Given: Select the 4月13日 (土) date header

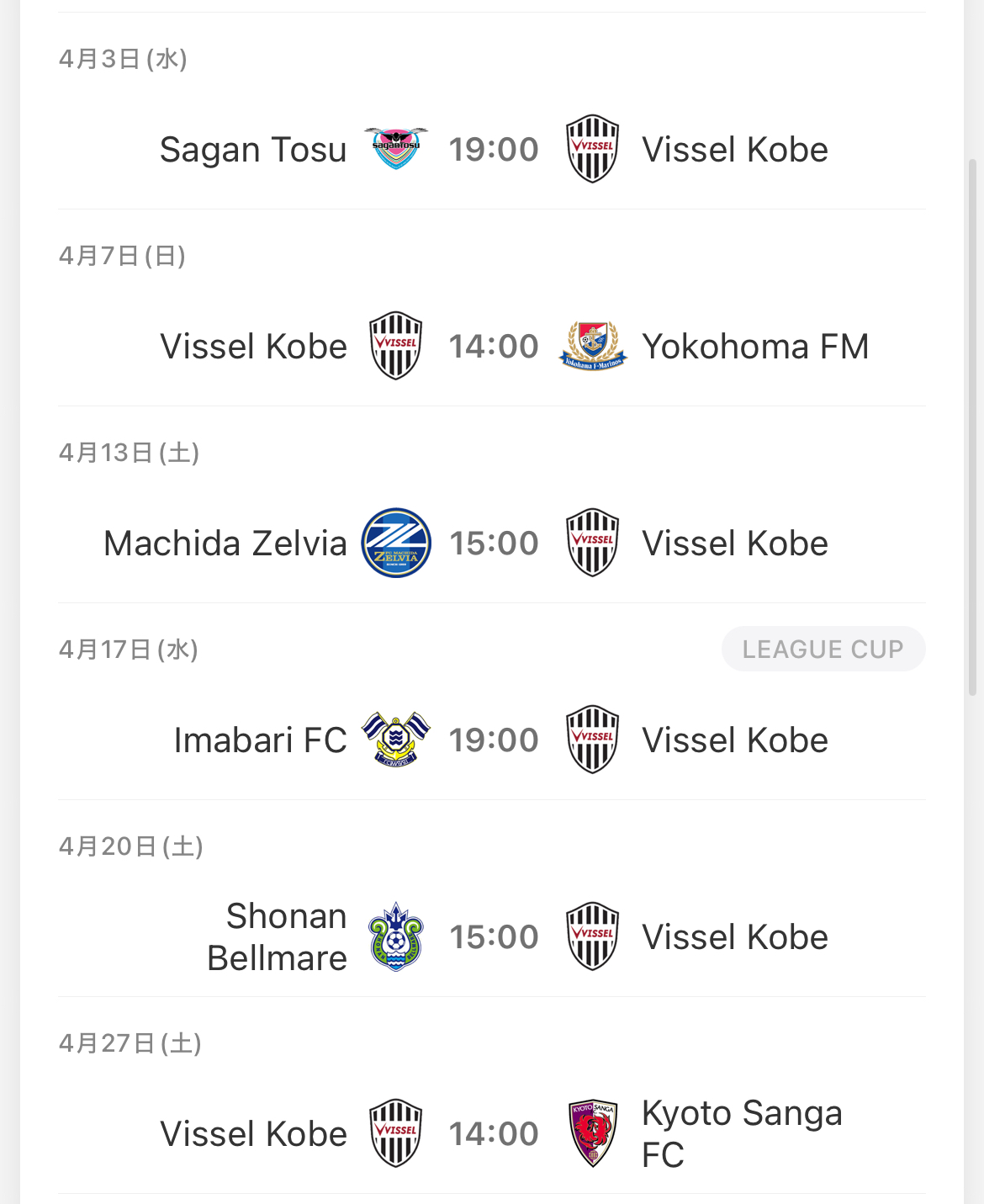Looking at the screenshot, I should point(130,453).
